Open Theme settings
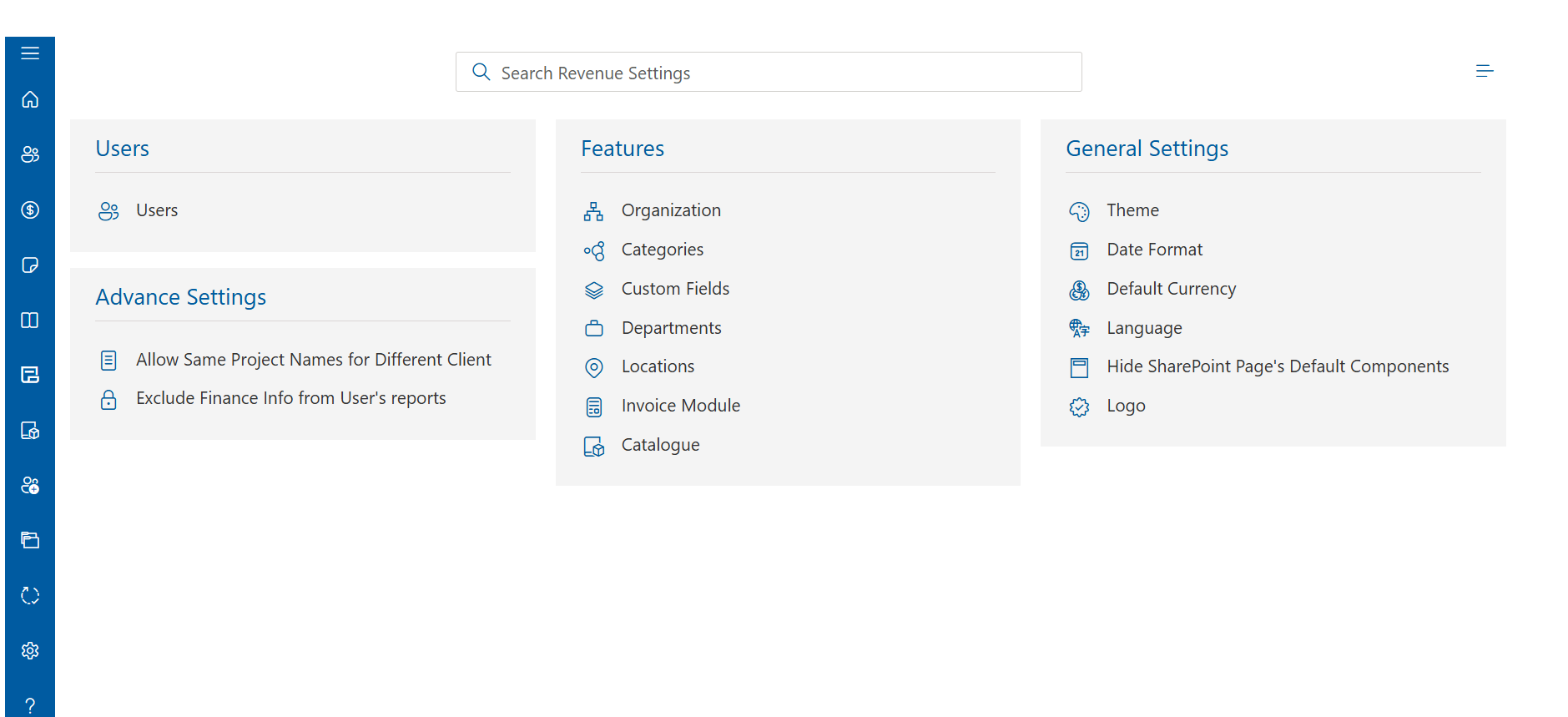 tap(1133, 210)
